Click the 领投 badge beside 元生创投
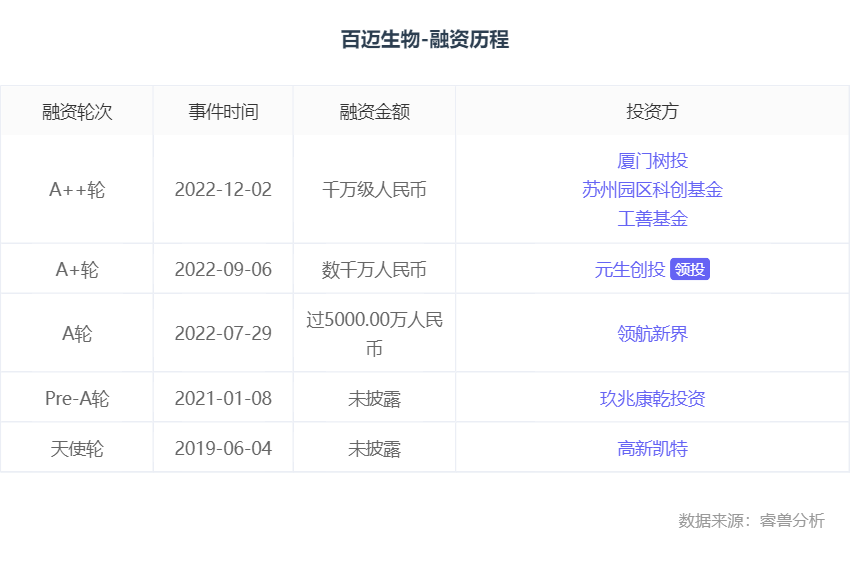Viewport: 850px width, 563px height. point(690,270)
